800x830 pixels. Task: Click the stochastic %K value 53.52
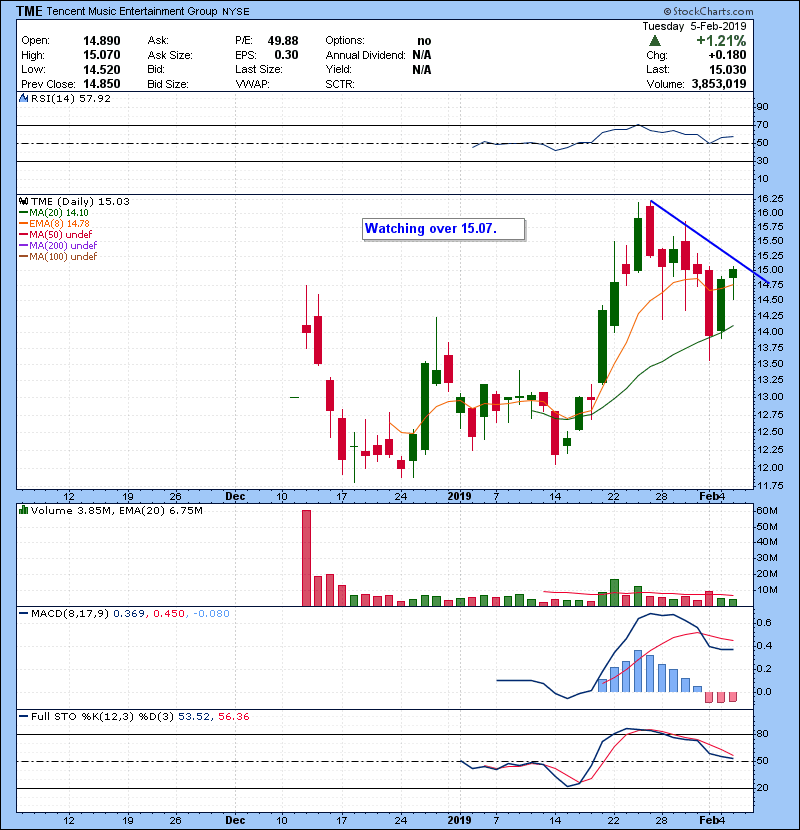194,717
